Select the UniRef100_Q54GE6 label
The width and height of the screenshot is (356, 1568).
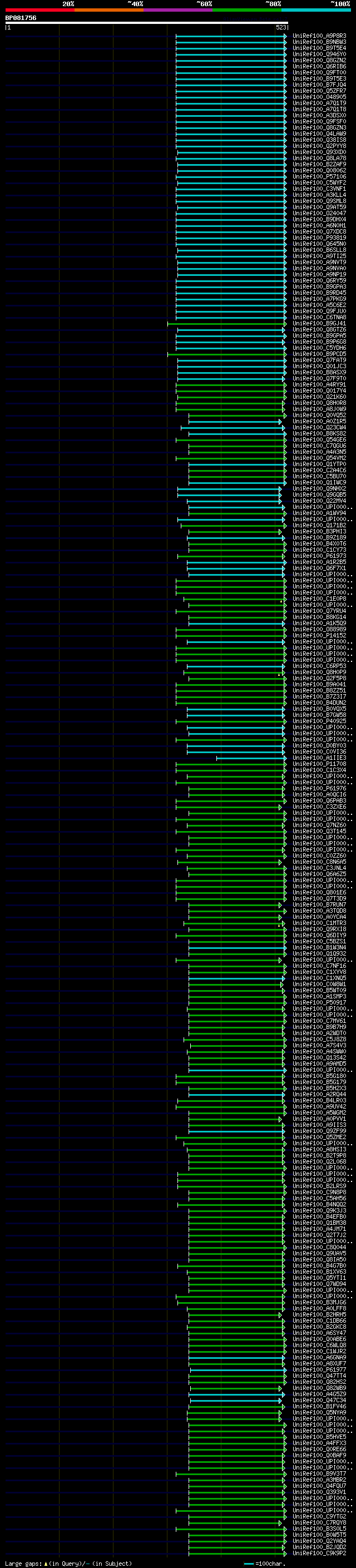tap(319, 439)
